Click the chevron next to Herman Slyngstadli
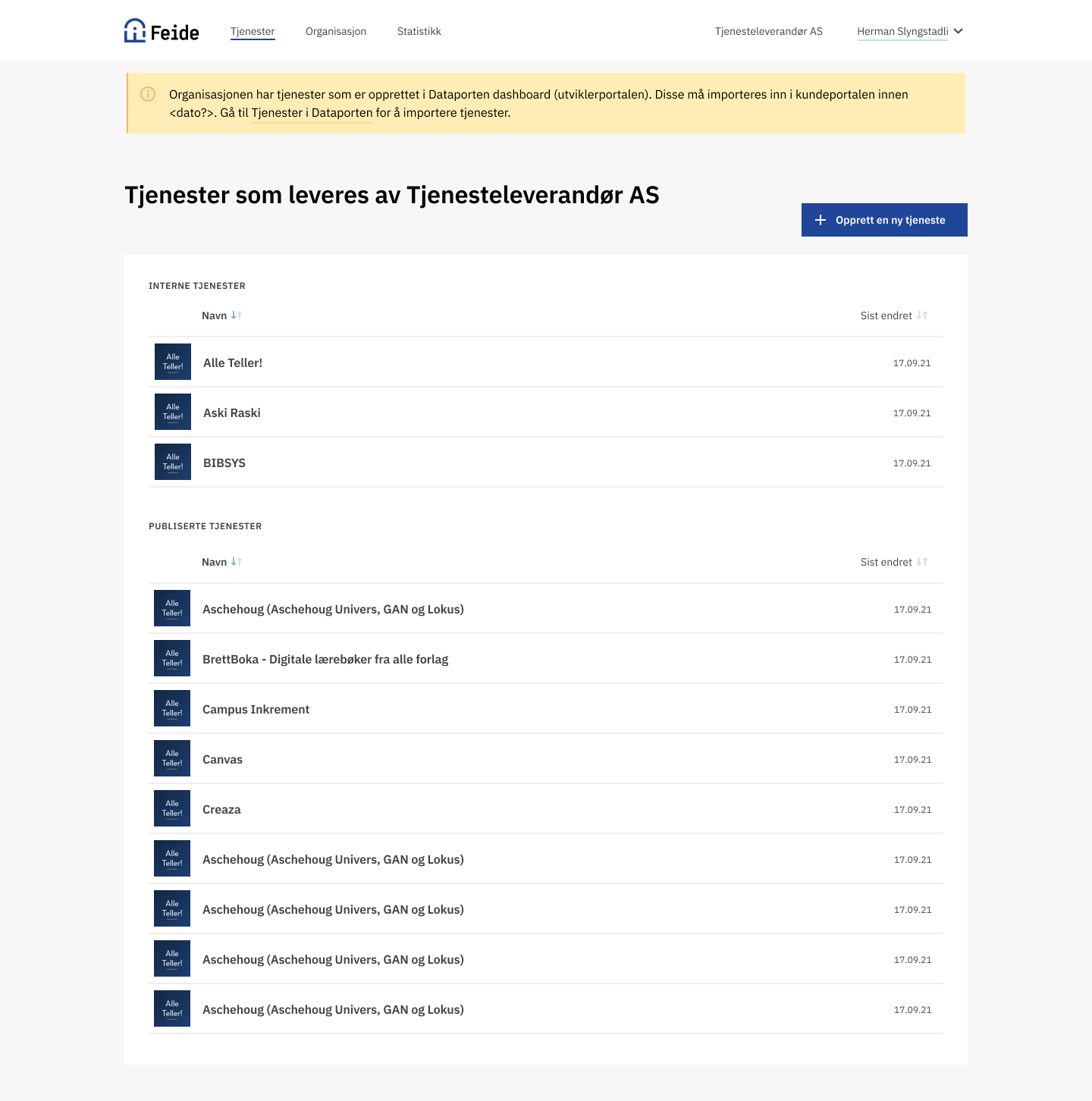This screenshot has height=1101, width=1092. [x=959, y=31]
